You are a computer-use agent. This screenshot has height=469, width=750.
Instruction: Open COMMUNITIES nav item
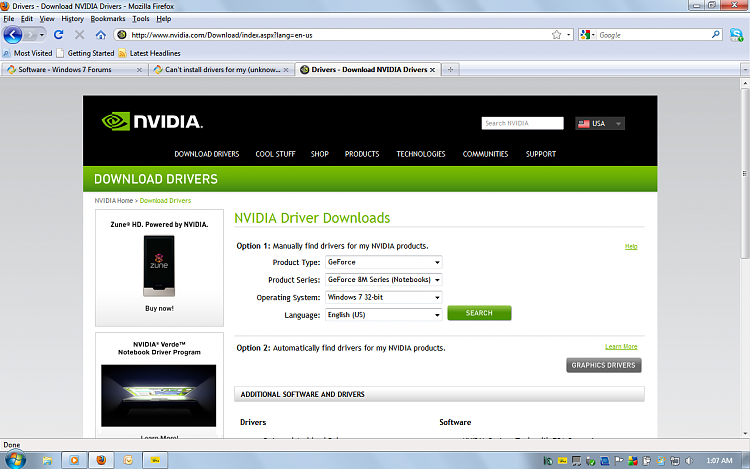pyautogui.click(x=485, y=154)
